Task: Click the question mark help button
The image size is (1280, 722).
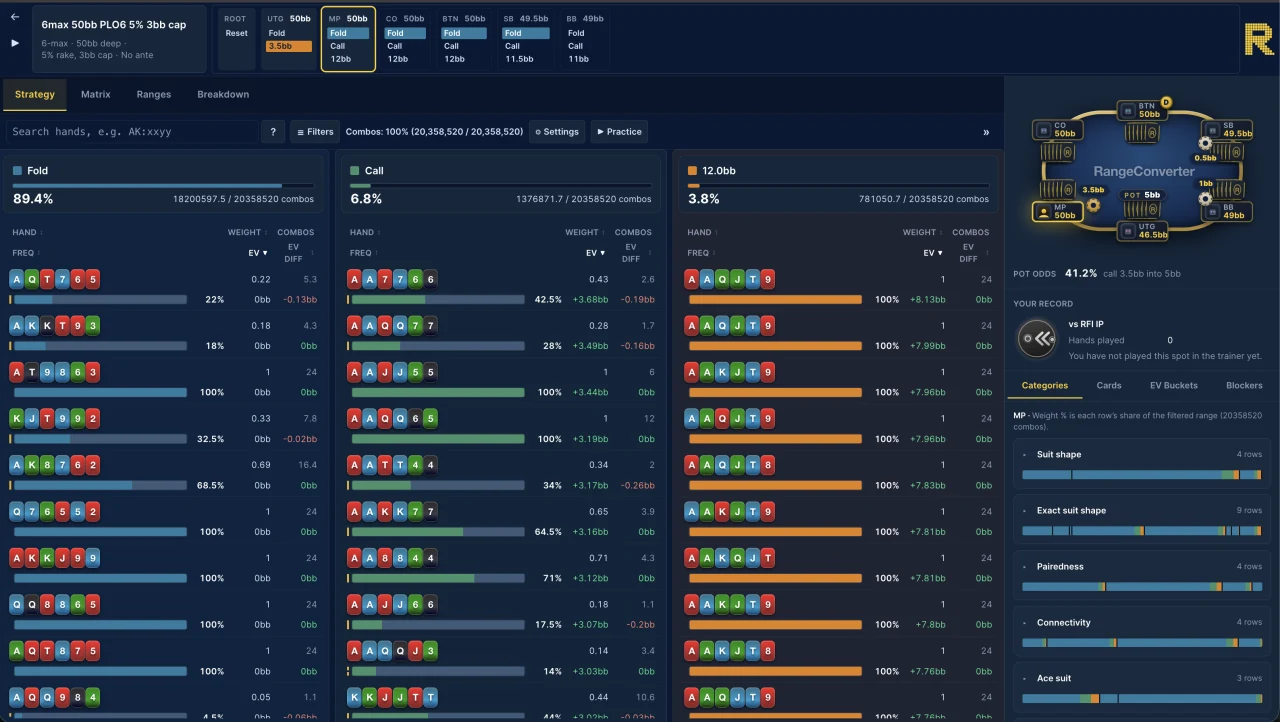Action: 273,132
